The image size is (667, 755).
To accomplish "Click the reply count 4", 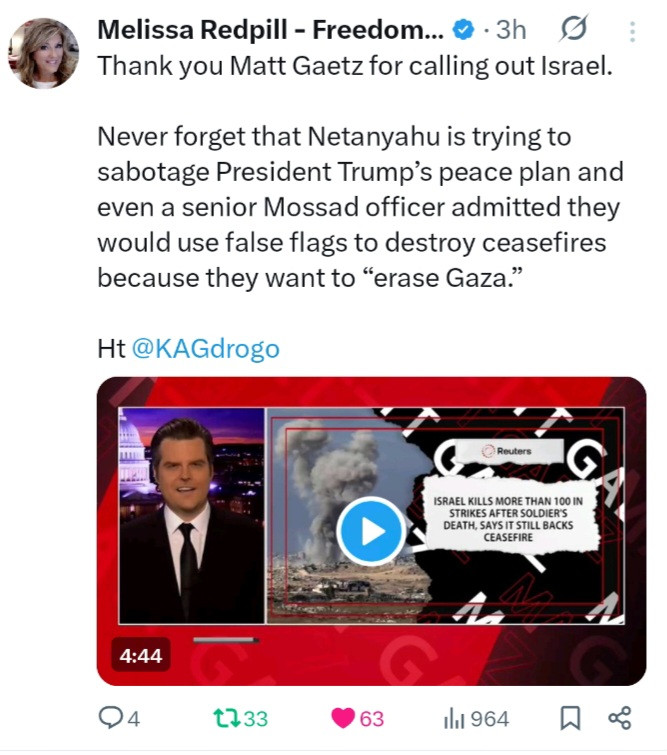I will point(134,719).
